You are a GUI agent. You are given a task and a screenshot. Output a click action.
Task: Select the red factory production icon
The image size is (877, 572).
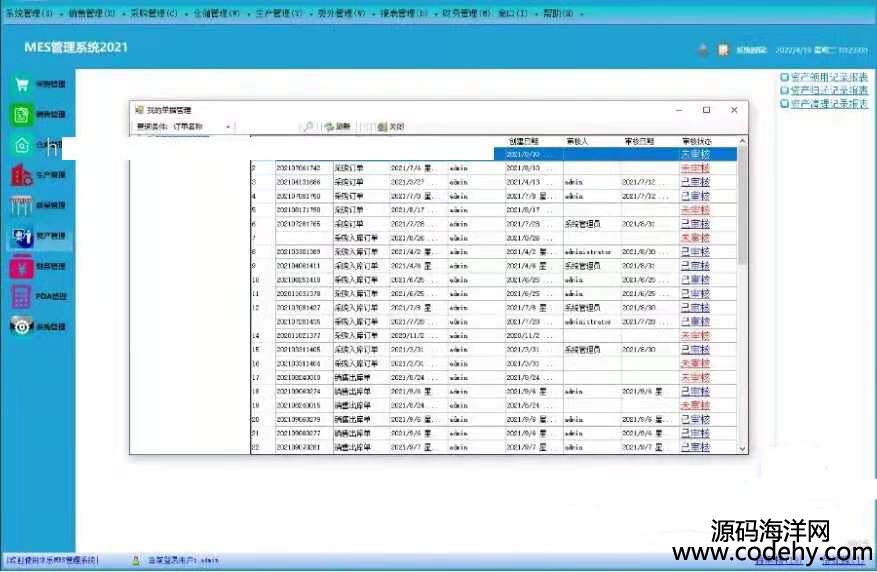[21, 175]
